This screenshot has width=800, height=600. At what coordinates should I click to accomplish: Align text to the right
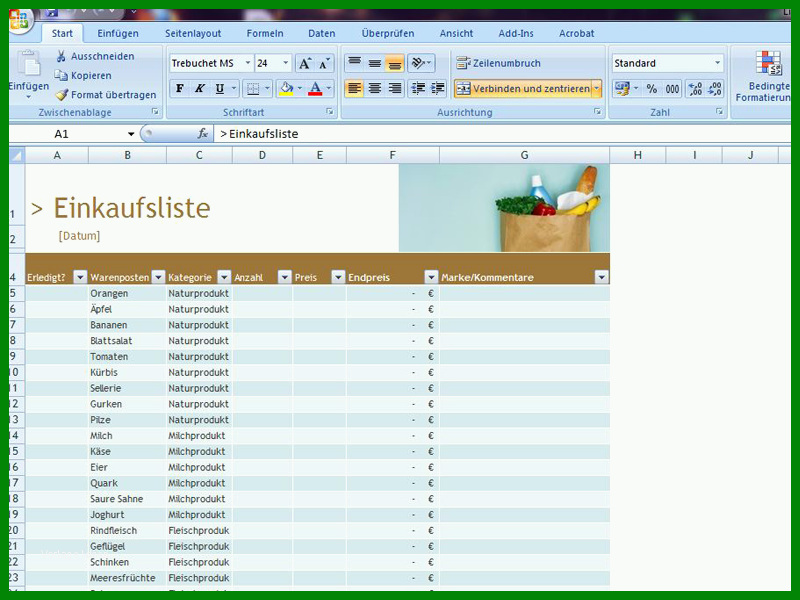click(394, 88)
